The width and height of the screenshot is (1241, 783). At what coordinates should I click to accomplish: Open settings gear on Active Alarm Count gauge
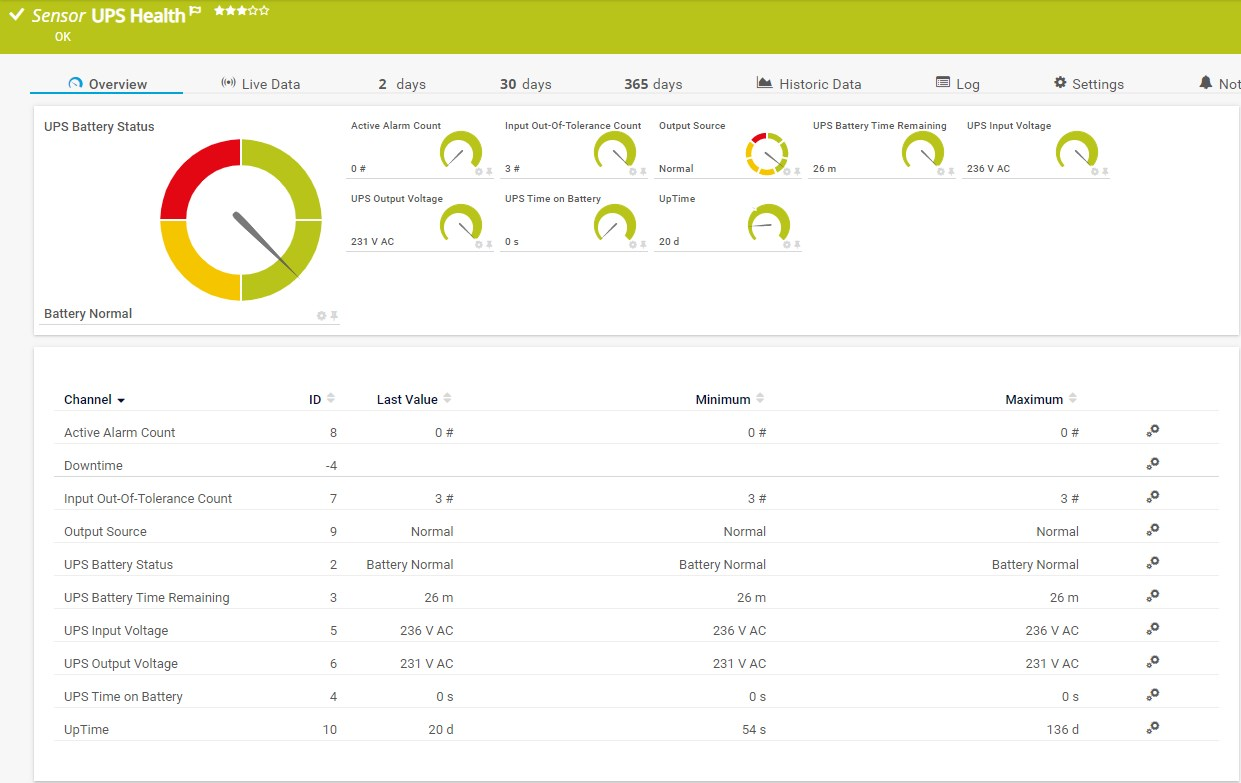click(x=478, y=173)
